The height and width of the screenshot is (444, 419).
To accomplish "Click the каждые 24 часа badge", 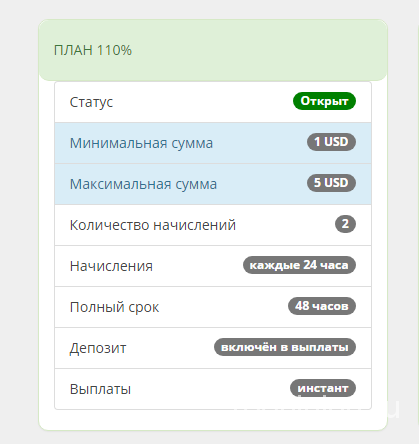I will point(299,265).
